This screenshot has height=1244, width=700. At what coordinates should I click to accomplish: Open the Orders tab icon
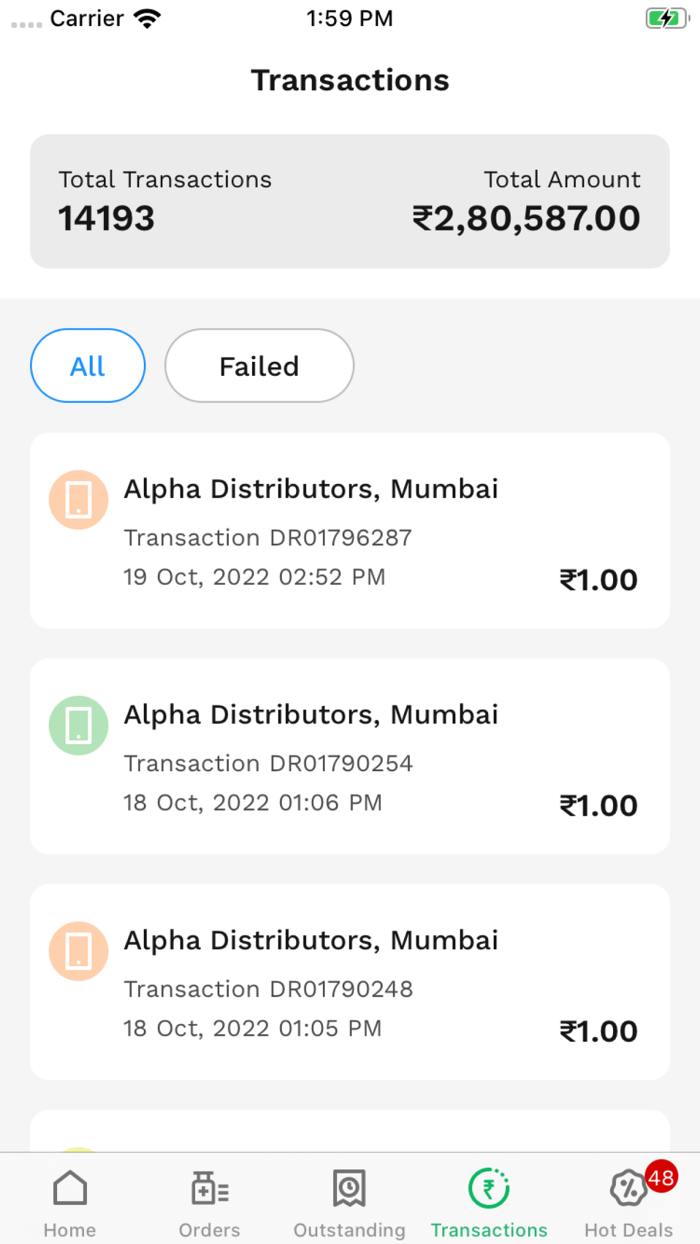(x=209, y=1190)
